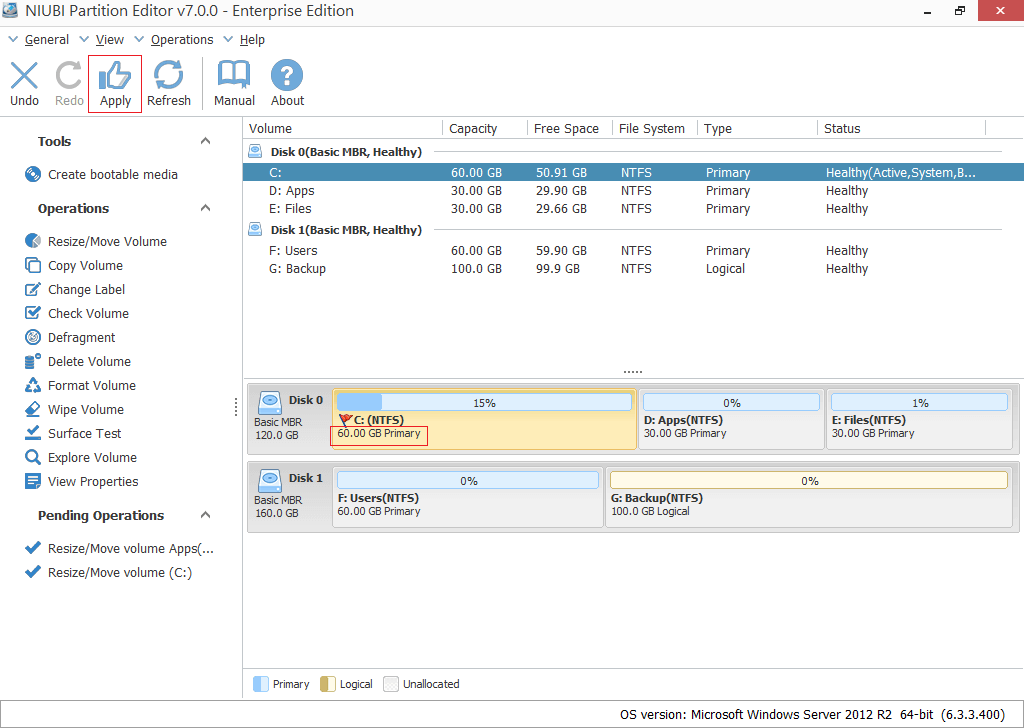
Task: Open the Manual book icon
Action: click(234, 76)
